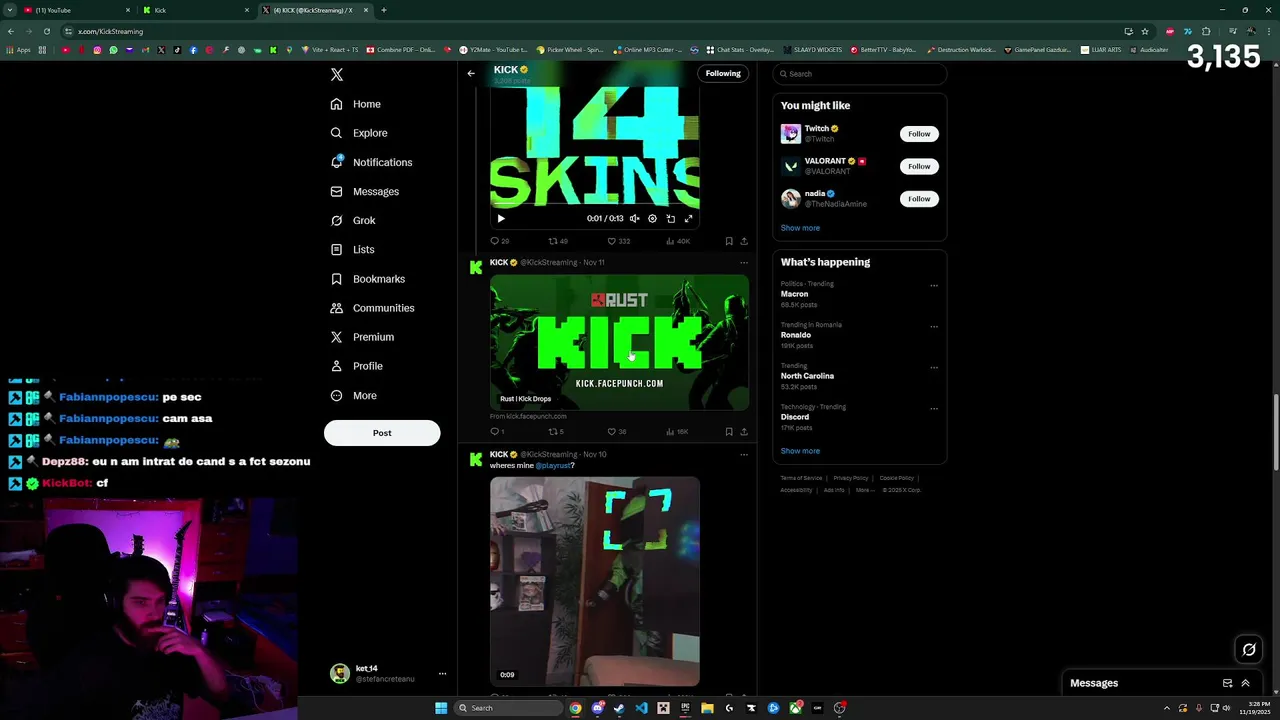Open the Home page in sidebar
The width and height of the screenshot is (1280, 720).
coord(356,104)
